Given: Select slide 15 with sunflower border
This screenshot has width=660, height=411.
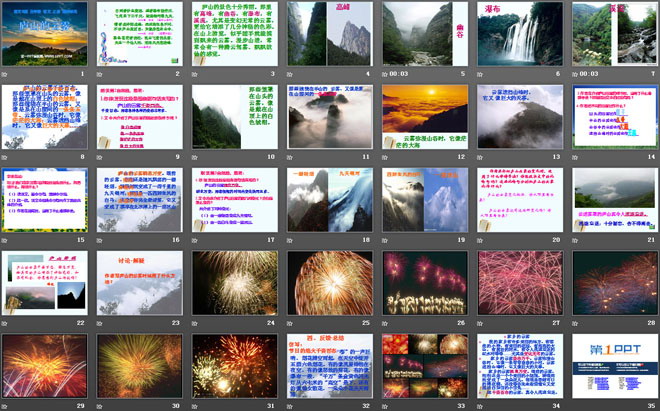Looking at the screenshot, I should tap(45, 200).
